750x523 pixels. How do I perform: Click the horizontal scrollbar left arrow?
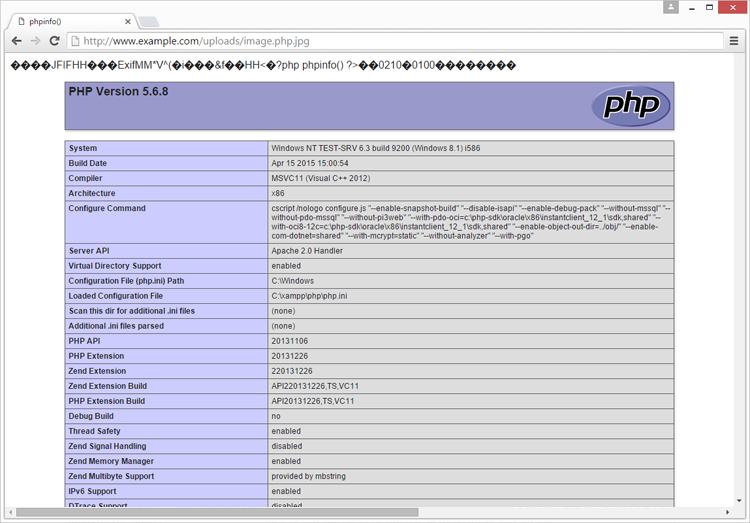[11, 512]
